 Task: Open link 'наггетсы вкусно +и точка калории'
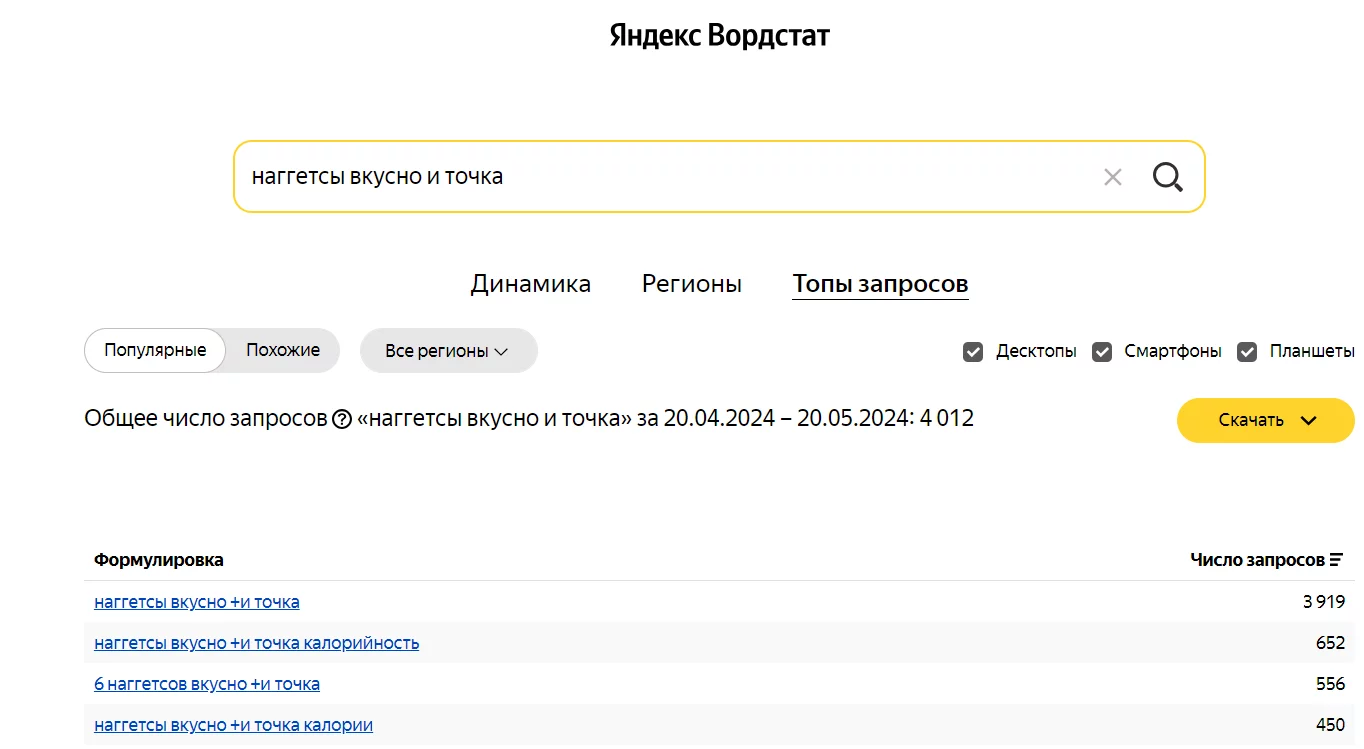(x=234, y=725)
